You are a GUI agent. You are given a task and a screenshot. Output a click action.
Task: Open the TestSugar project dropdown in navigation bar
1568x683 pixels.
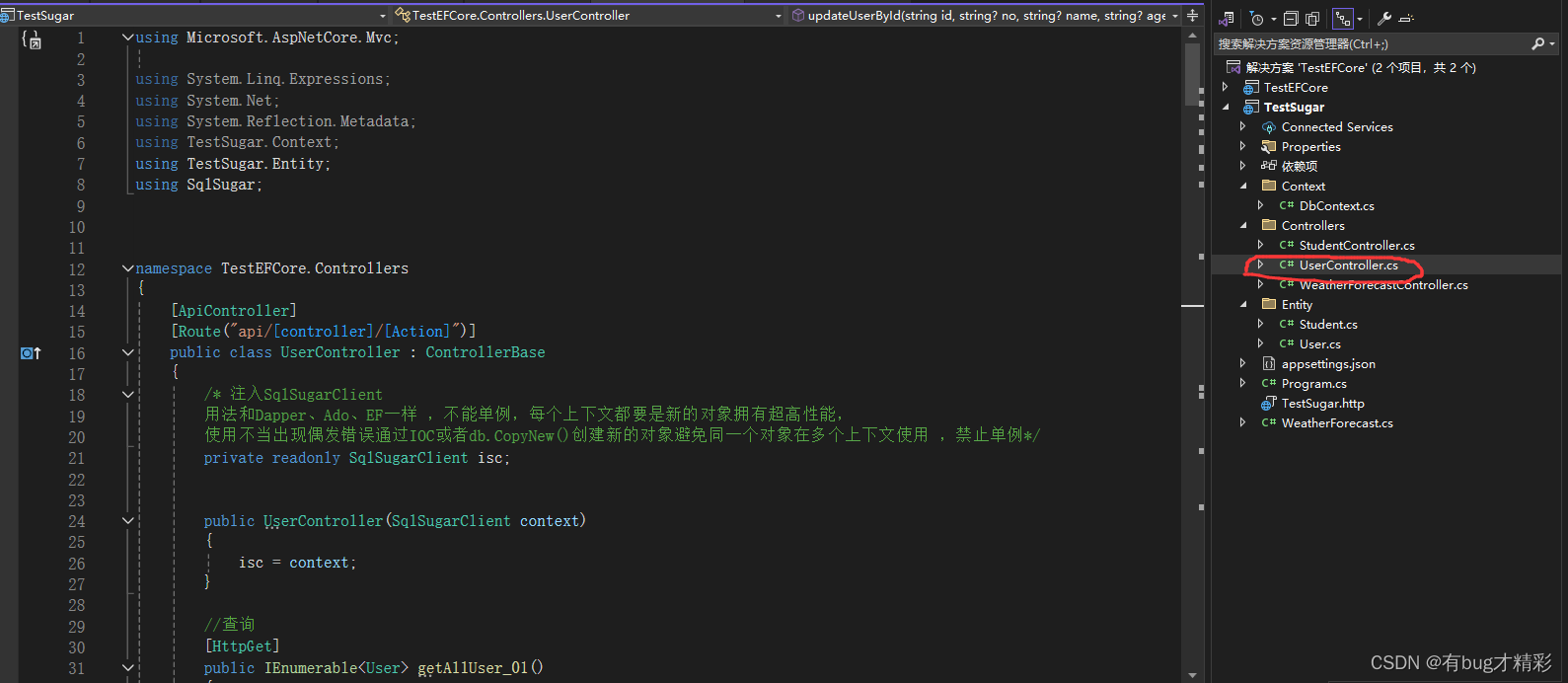click(x=383, y=16)
